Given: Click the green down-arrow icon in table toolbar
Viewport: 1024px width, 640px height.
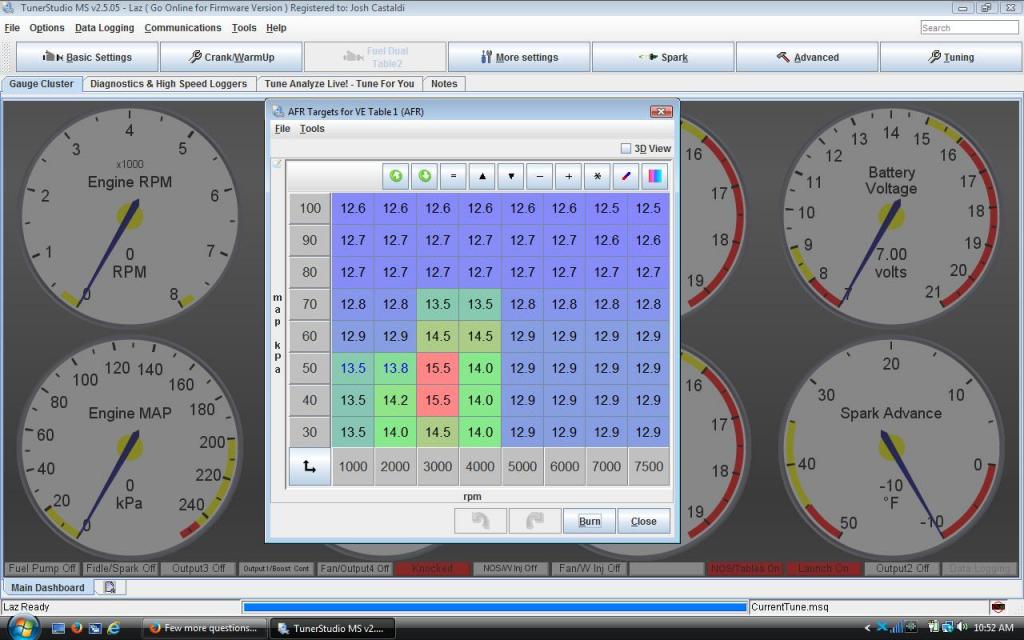Looking at the screenshot, I should coord(425,176).
